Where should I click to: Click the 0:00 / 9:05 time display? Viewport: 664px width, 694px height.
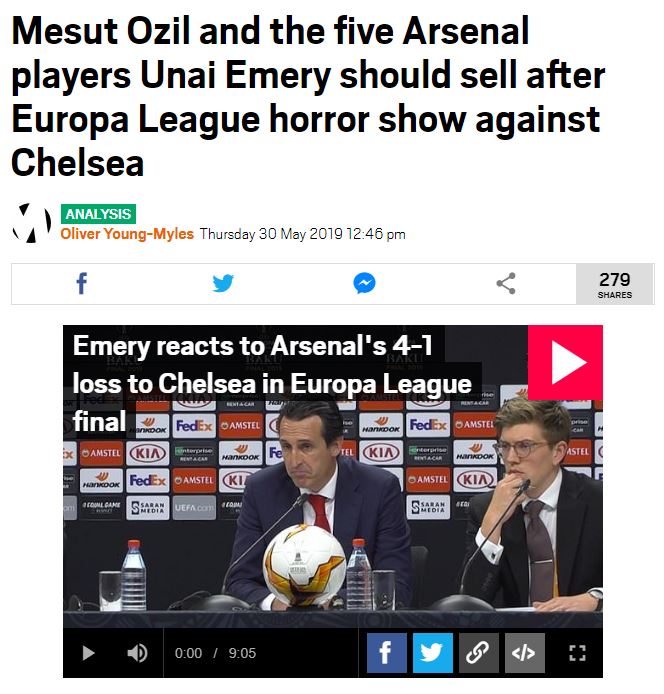pyautogui.click(x=215, y=653)
